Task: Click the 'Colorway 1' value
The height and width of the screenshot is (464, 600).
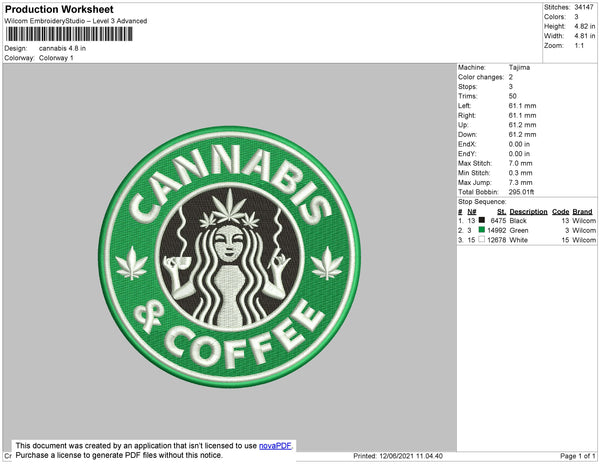Action: (56, 58)
